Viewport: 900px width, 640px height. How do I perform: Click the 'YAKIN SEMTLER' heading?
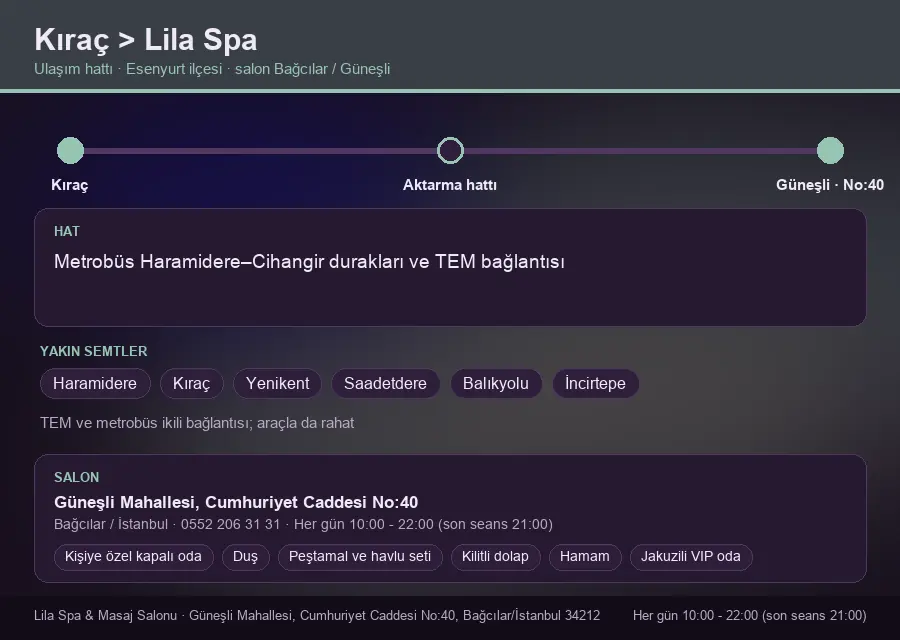click(x=94, y=351)
